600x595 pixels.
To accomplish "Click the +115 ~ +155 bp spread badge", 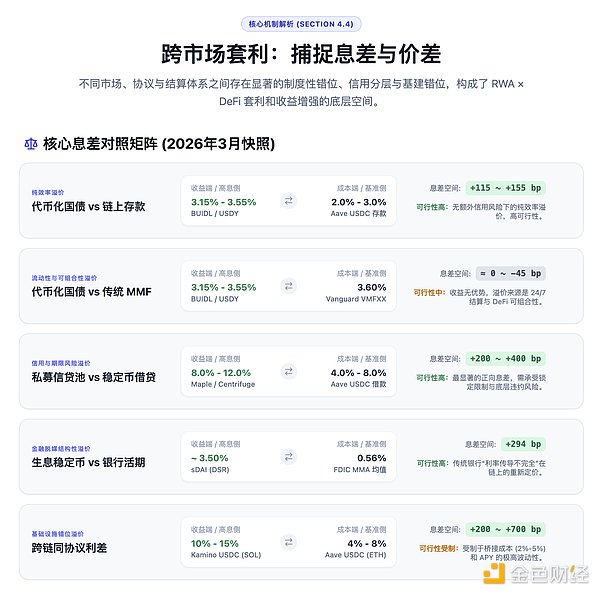I will (x=505, y=187).
